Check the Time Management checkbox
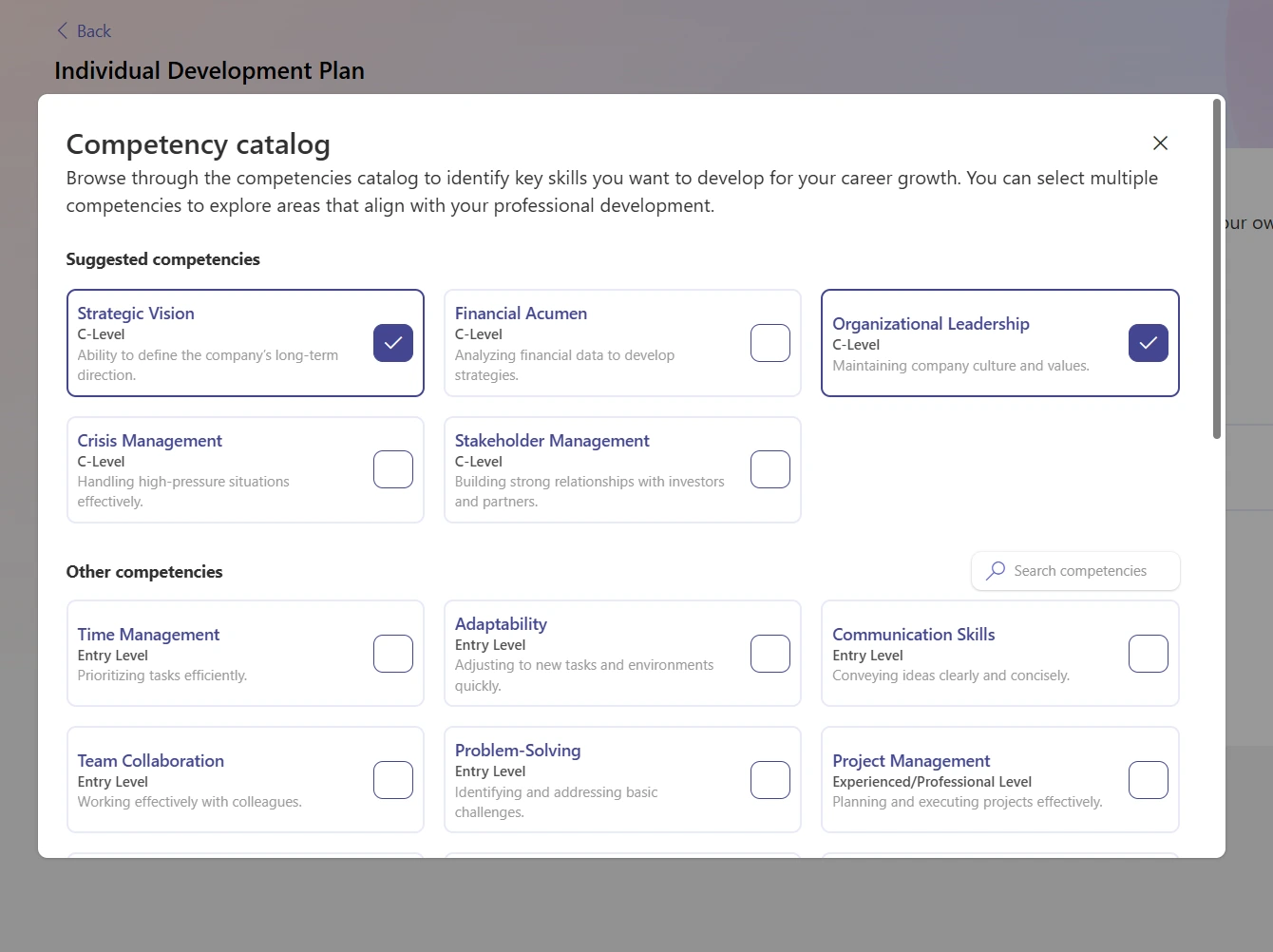 (x=393, y=654)
